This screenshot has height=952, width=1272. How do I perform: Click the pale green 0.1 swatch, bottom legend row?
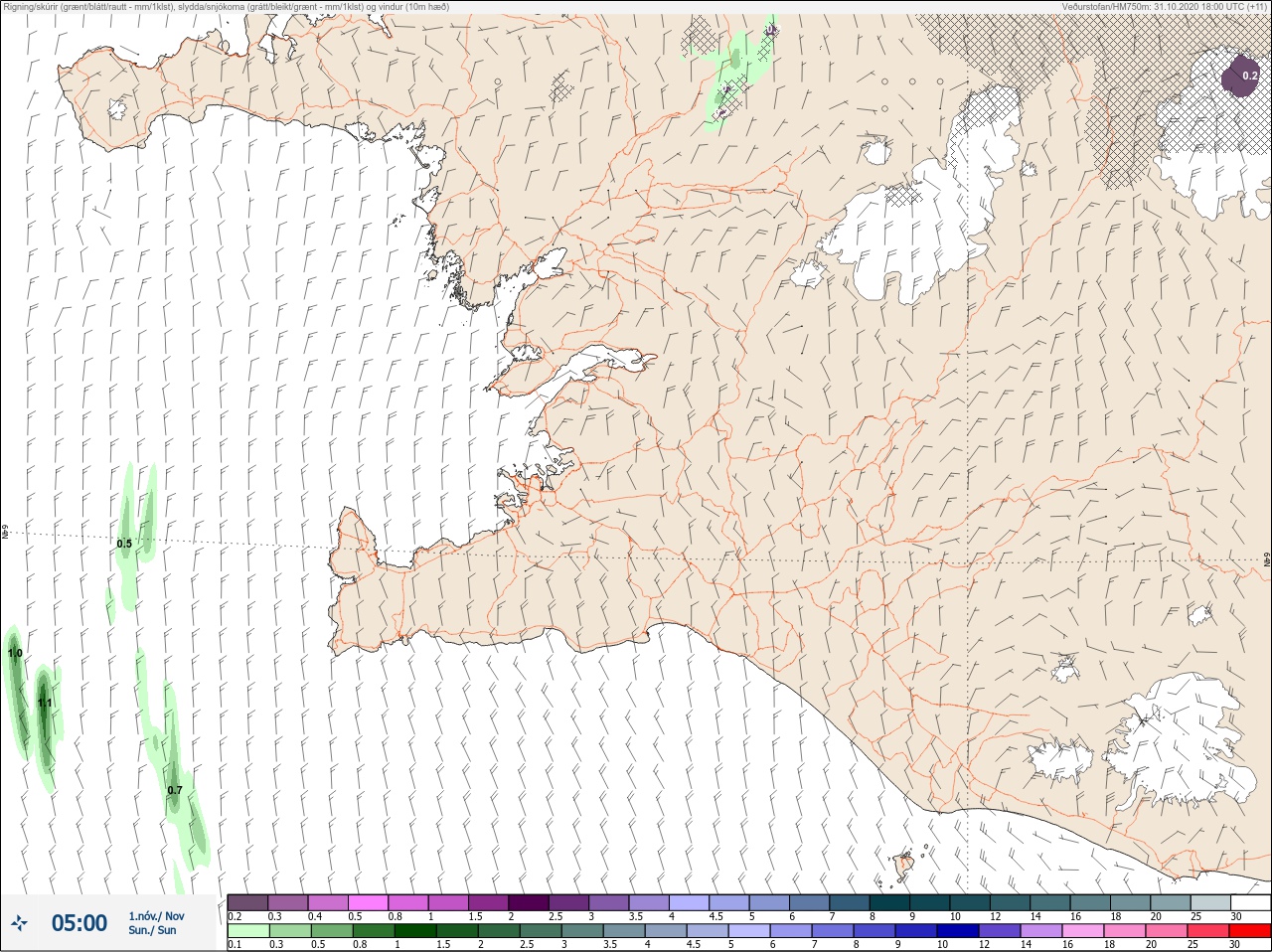pos(247,931)
